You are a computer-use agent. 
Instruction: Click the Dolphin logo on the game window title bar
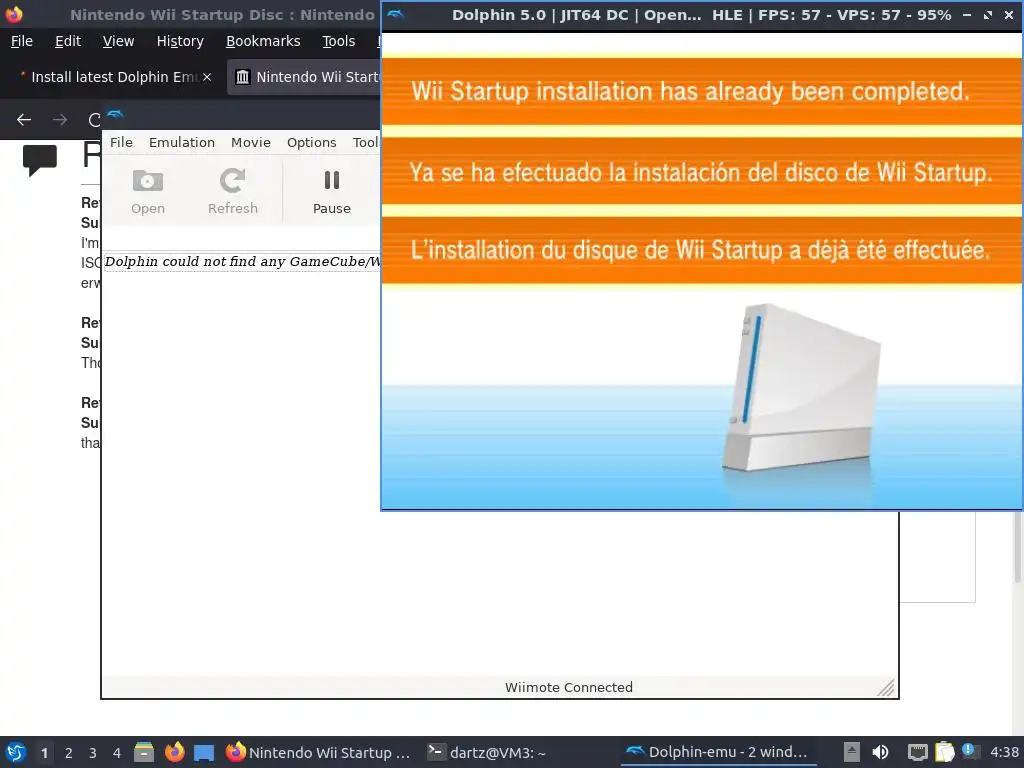pyautogui.click(x=396, y=14)
